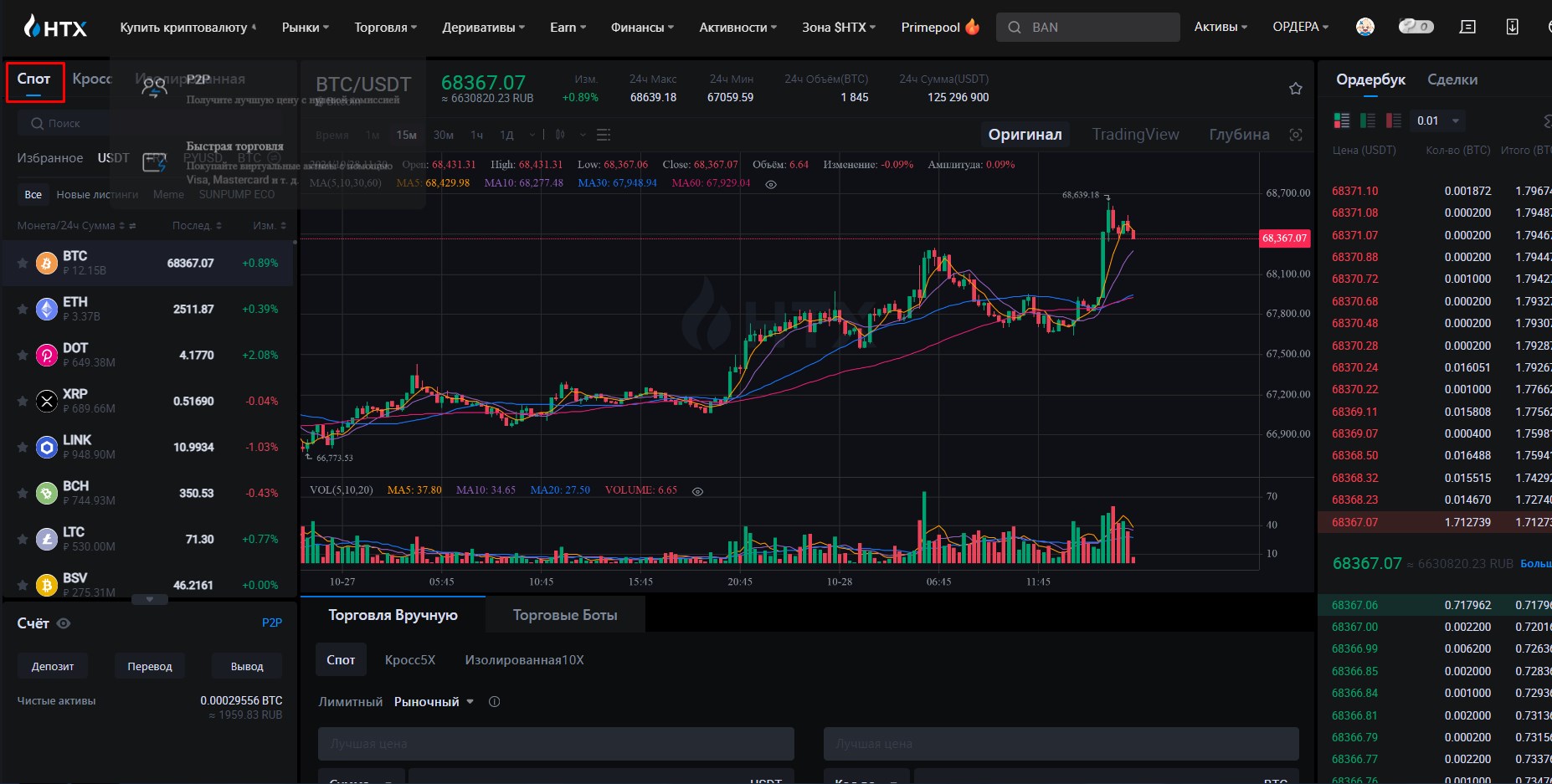Open the Активы dropdown in header
1552x784 pixels.
(x=1221, y=27)
